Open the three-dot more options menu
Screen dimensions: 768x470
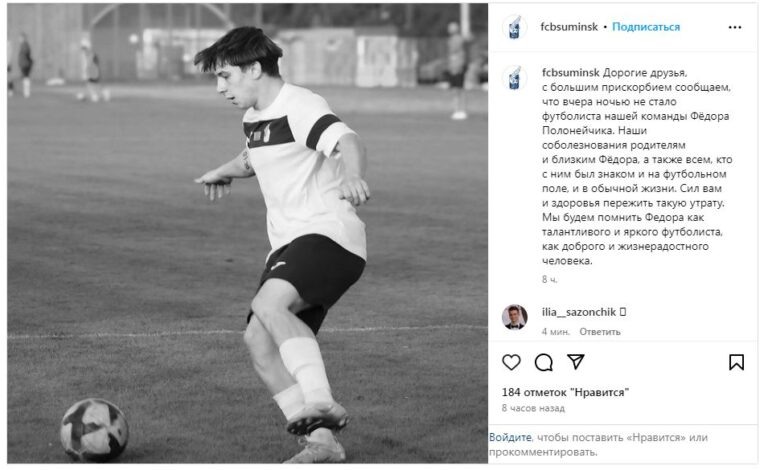pyautogui.click(x=735, y=27)
